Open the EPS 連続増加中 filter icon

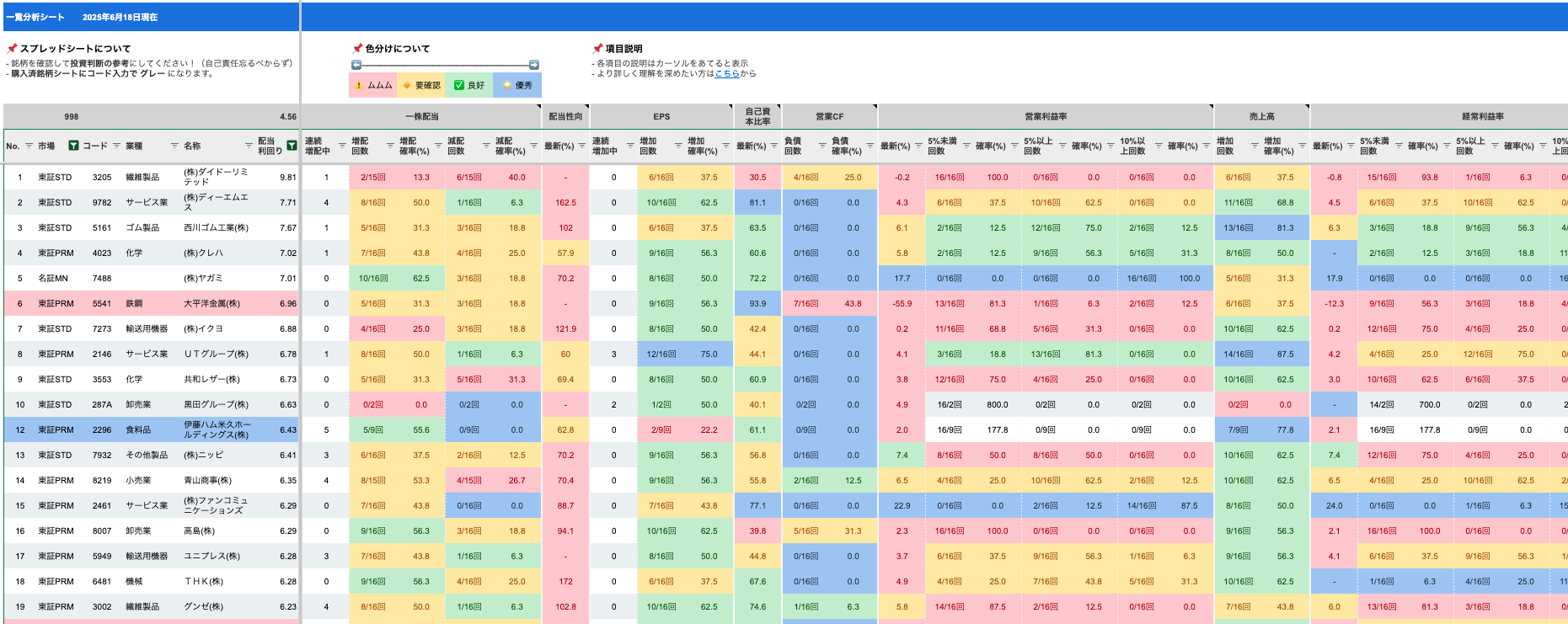[x=630, y=146]
